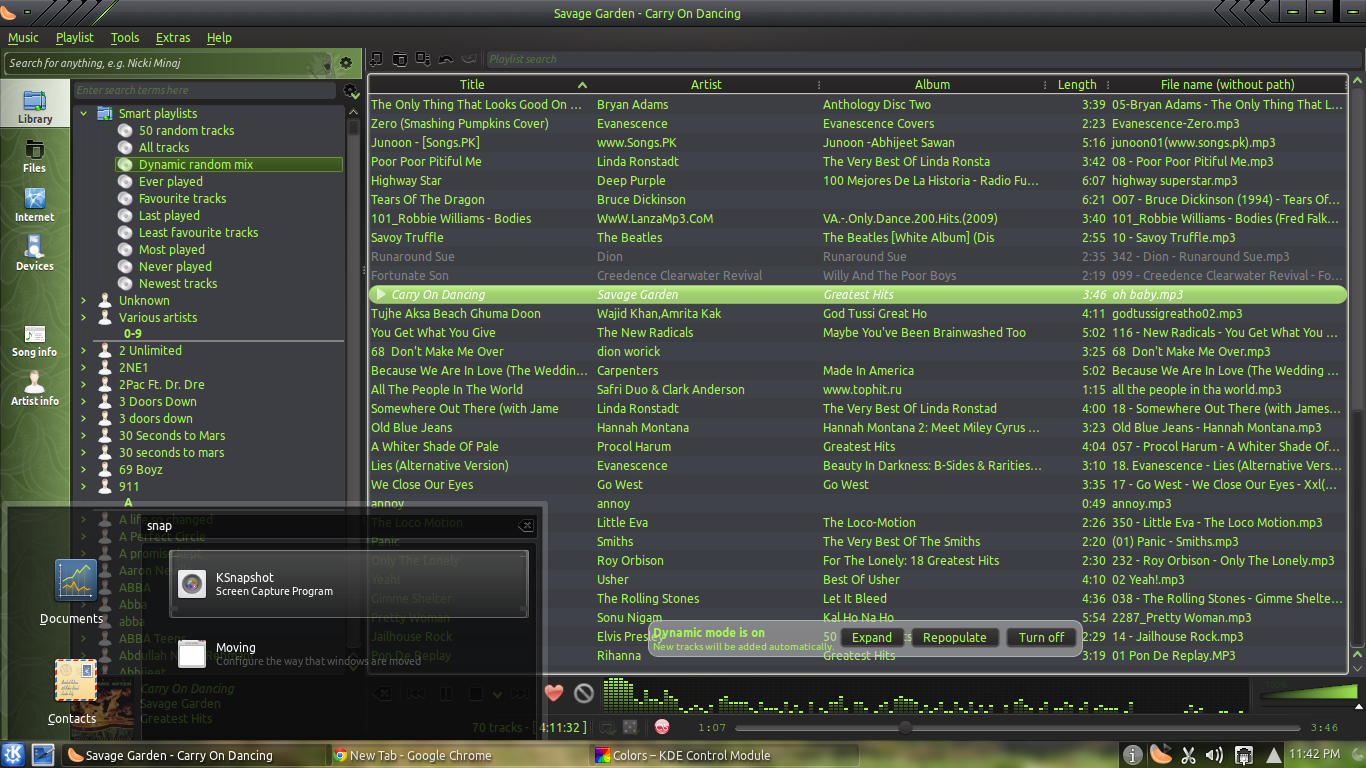This screenshot has height=768, width=1366.
Task: Click the save playlist toolbar icon
Action: pos(423,59)
